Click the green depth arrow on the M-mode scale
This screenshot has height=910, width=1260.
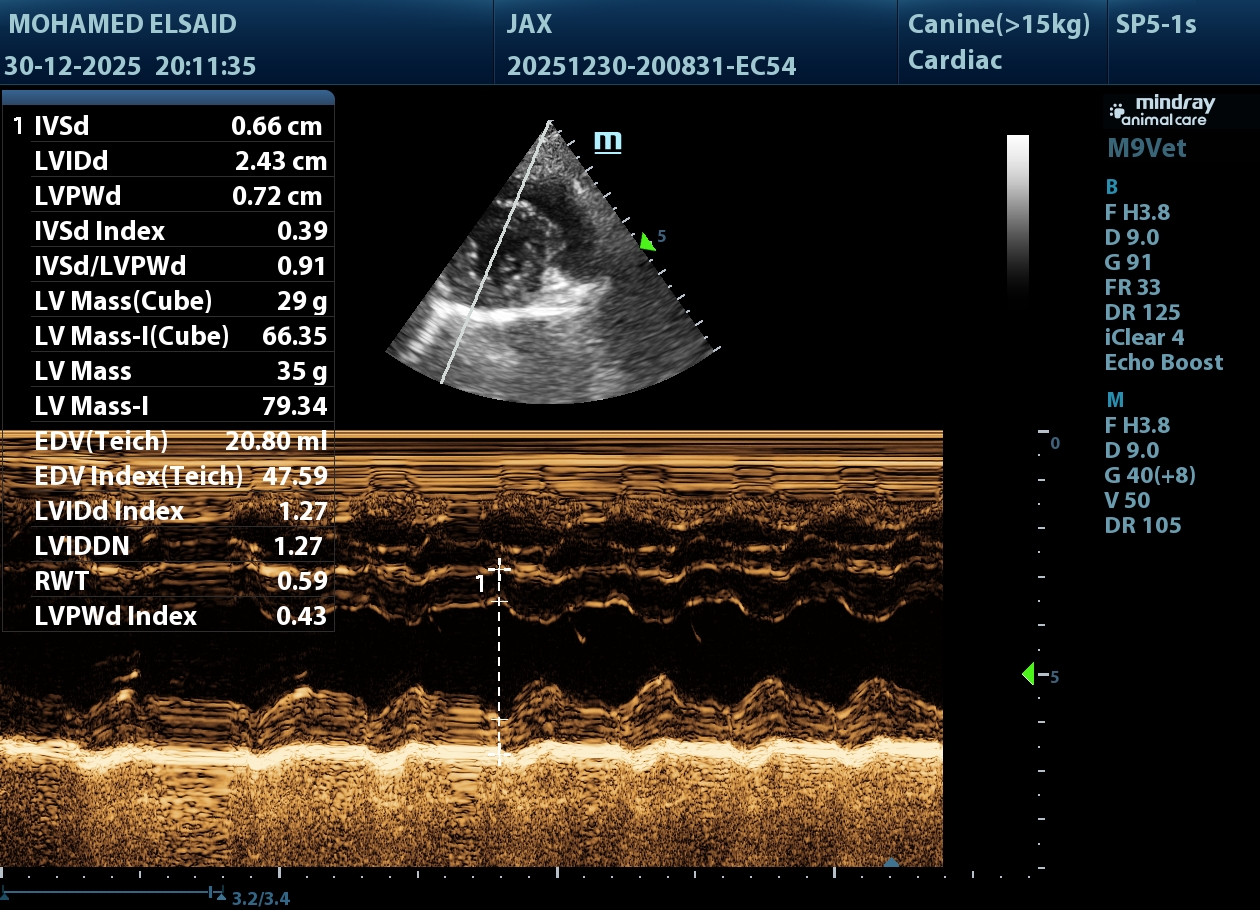point(1028,675)
